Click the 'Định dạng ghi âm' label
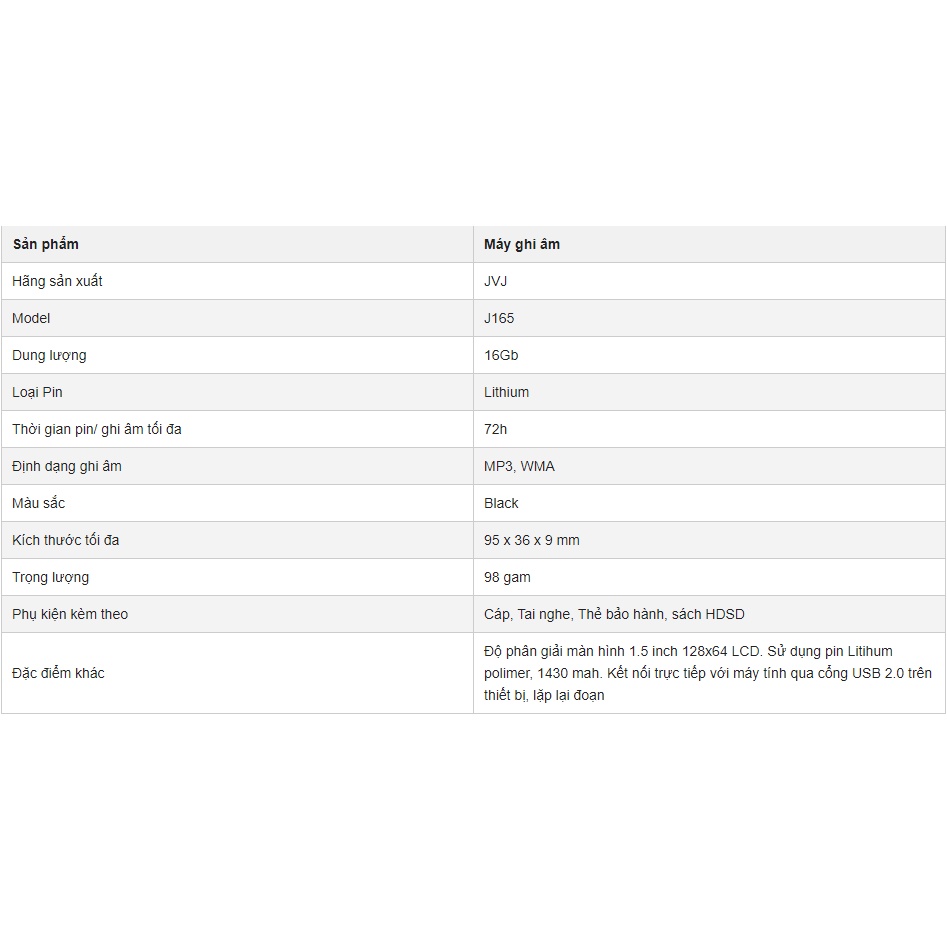This screenshot has width=947, height=947. click(x=66, y=466)
